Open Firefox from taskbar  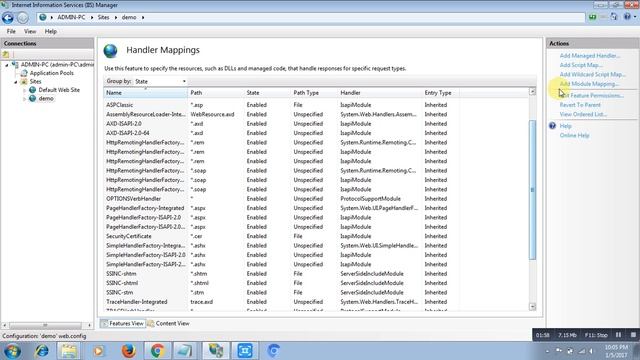[x=129, y=351]
